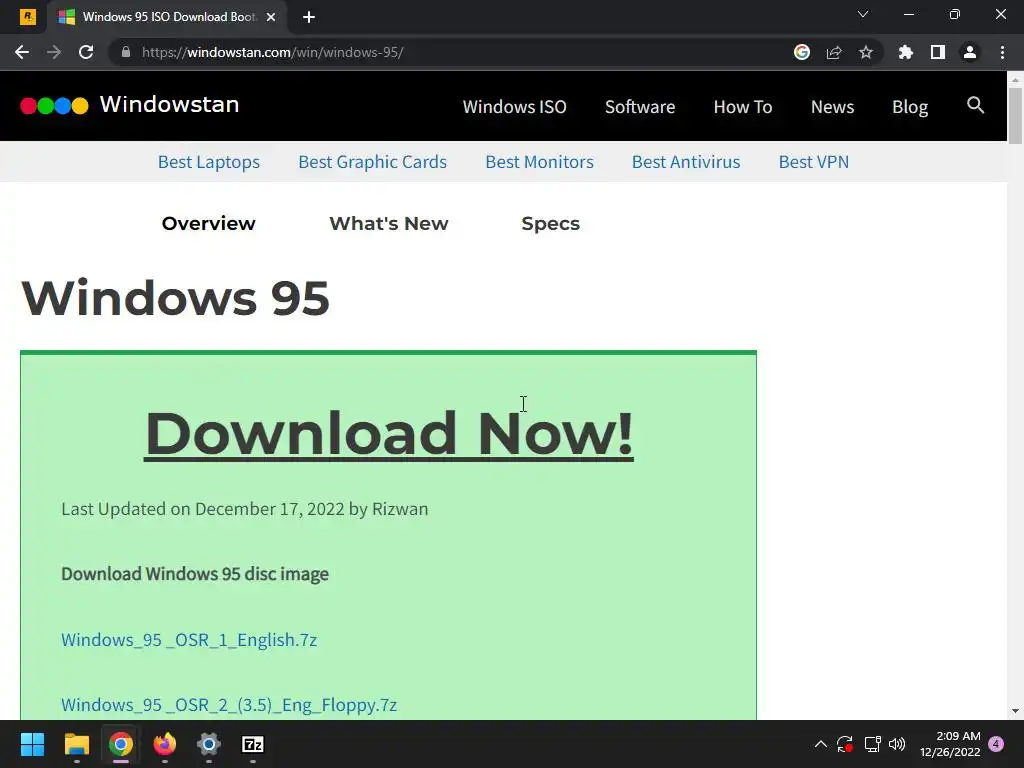Screen dimensions: 1024x768
Task: Open Firefox from the taskbar
Action: (x=165, y=744)
